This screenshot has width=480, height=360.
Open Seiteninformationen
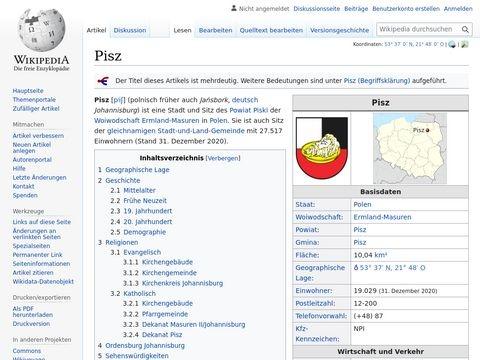click(41, 264)
